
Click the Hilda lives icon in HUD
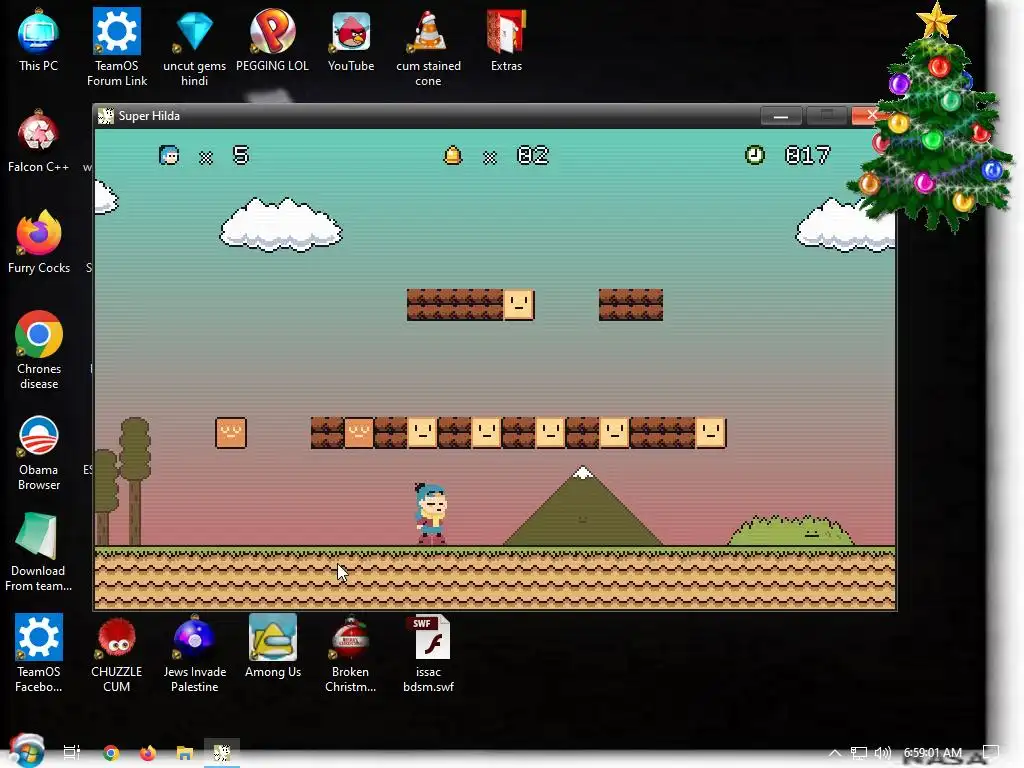[x=169, y=155]
